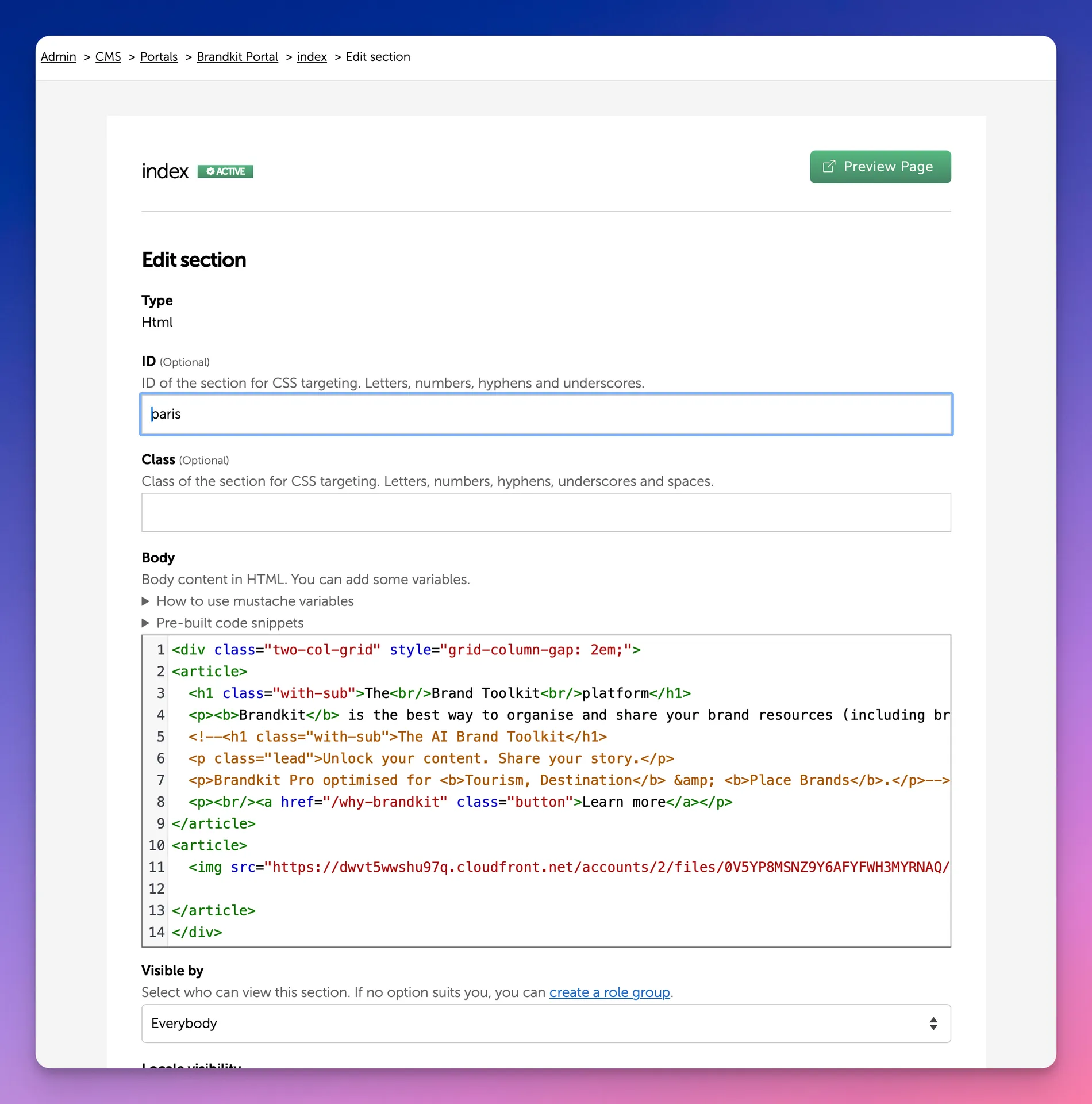Viewport: 1092px width, 1104px height.
Task: Open the Visible by Everybody dropdown
Action: coord(546,1023)
